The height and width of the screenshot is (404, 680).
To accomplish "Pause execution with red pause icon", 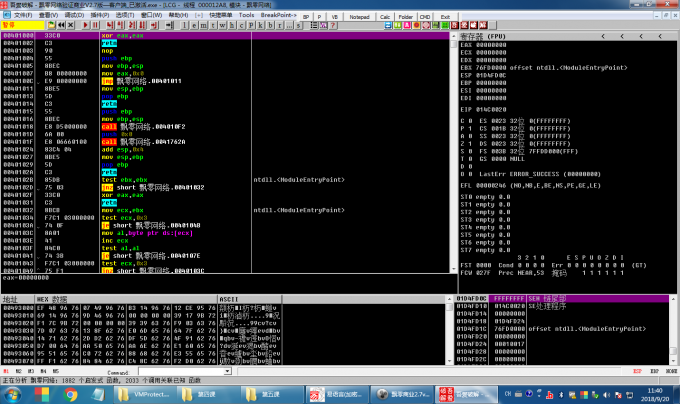I will [x=95, y=25].
